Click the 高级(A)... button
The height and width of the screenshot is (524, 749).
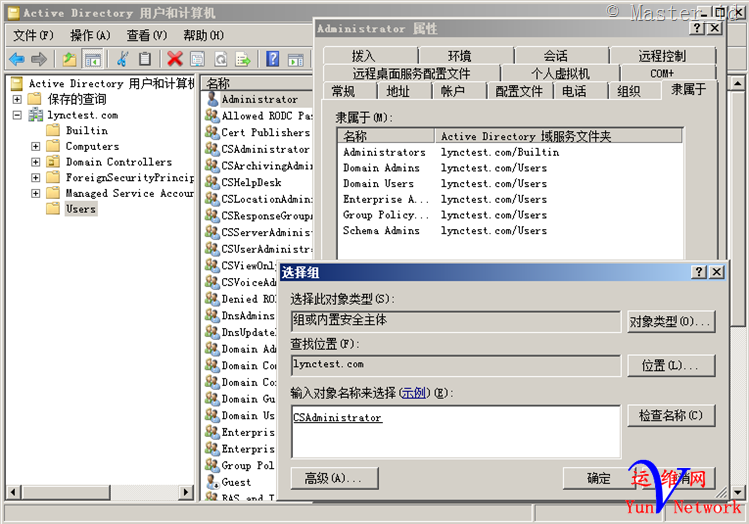334,478
